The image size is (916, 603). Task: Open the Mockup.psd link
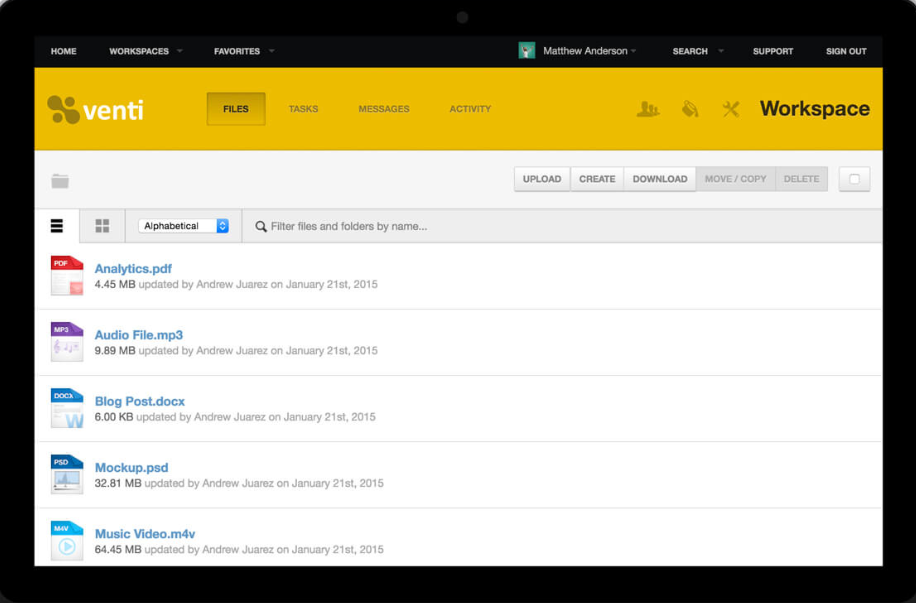click(x=131, y=467)
